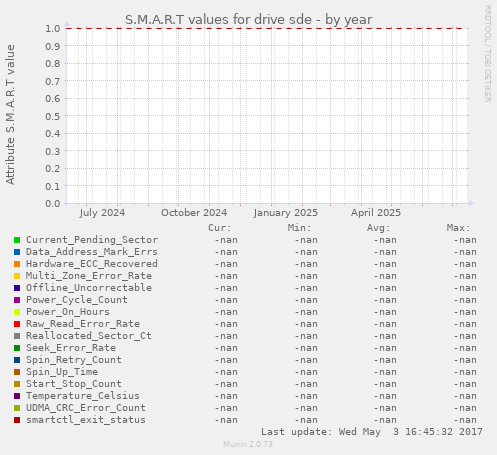Click the Avg value of Temperature_Celsius
The image size is (497, 455).
click(x=385, y=396)
